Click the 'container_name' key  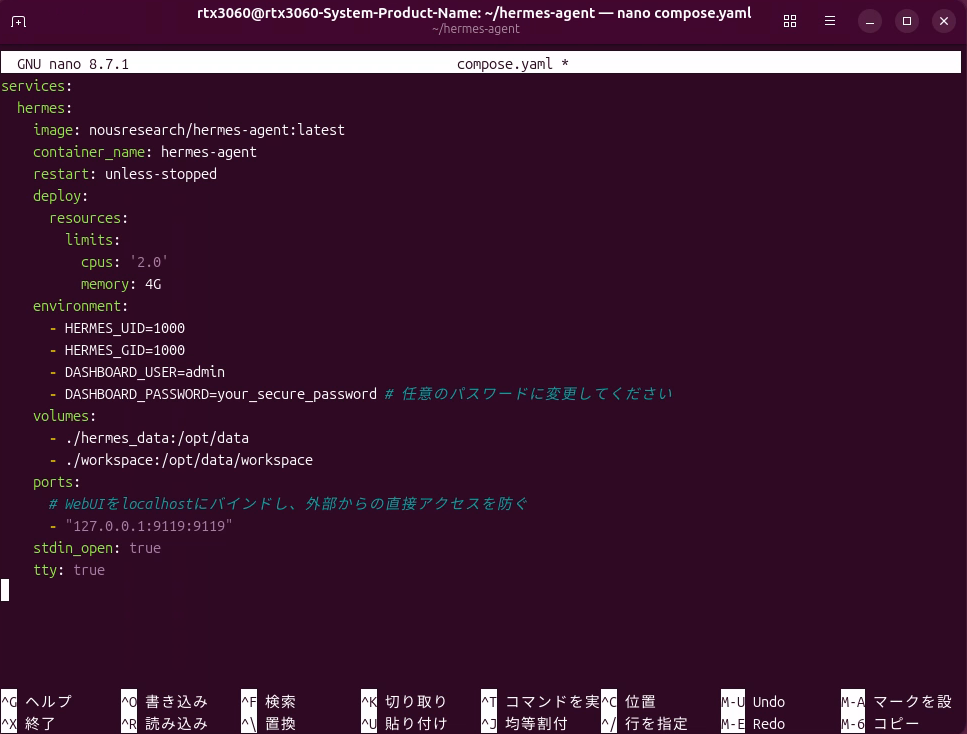click(89, 152)
